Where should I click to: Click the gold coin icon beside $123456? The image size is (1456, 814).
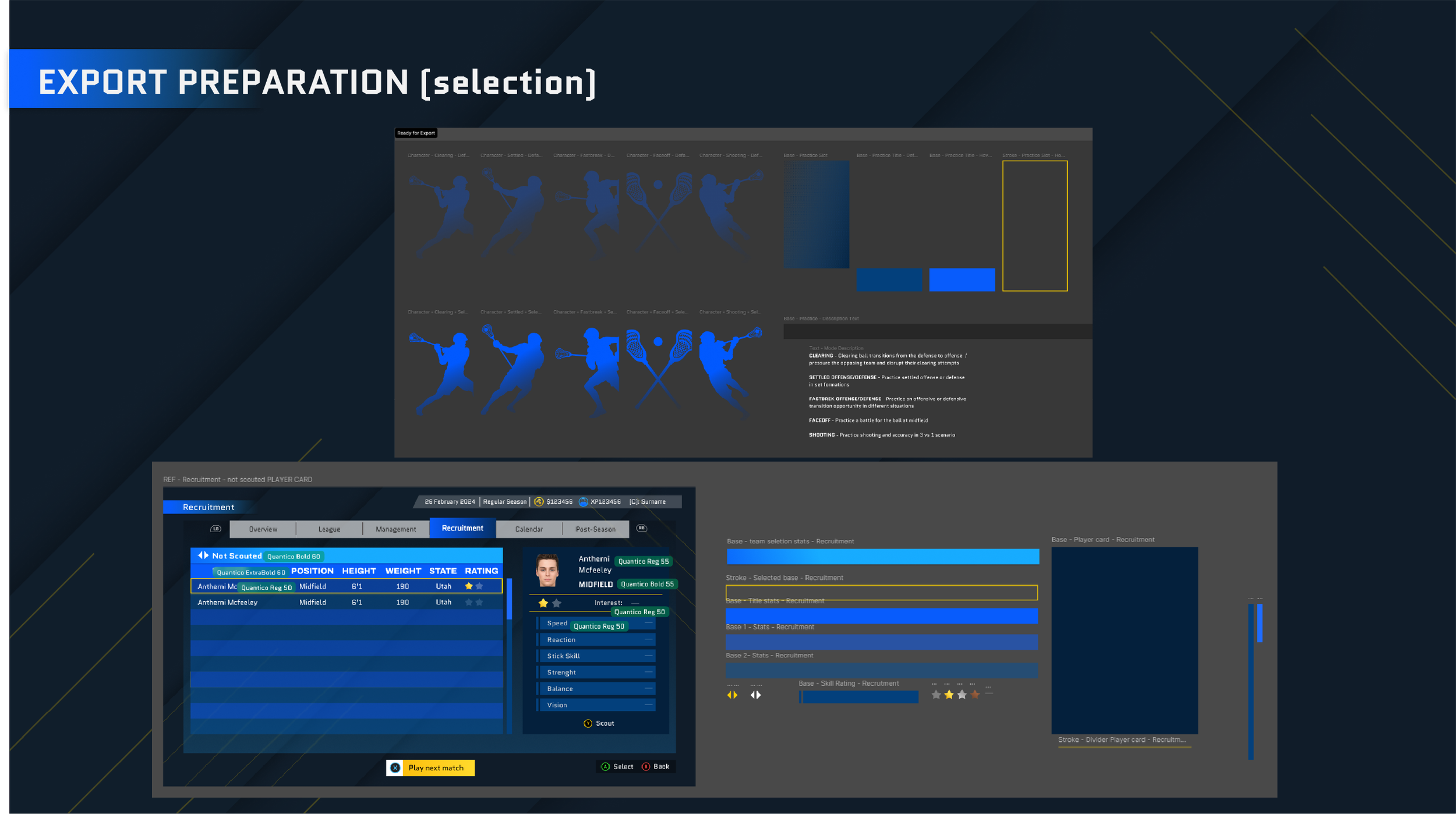[x=539, y=502]
